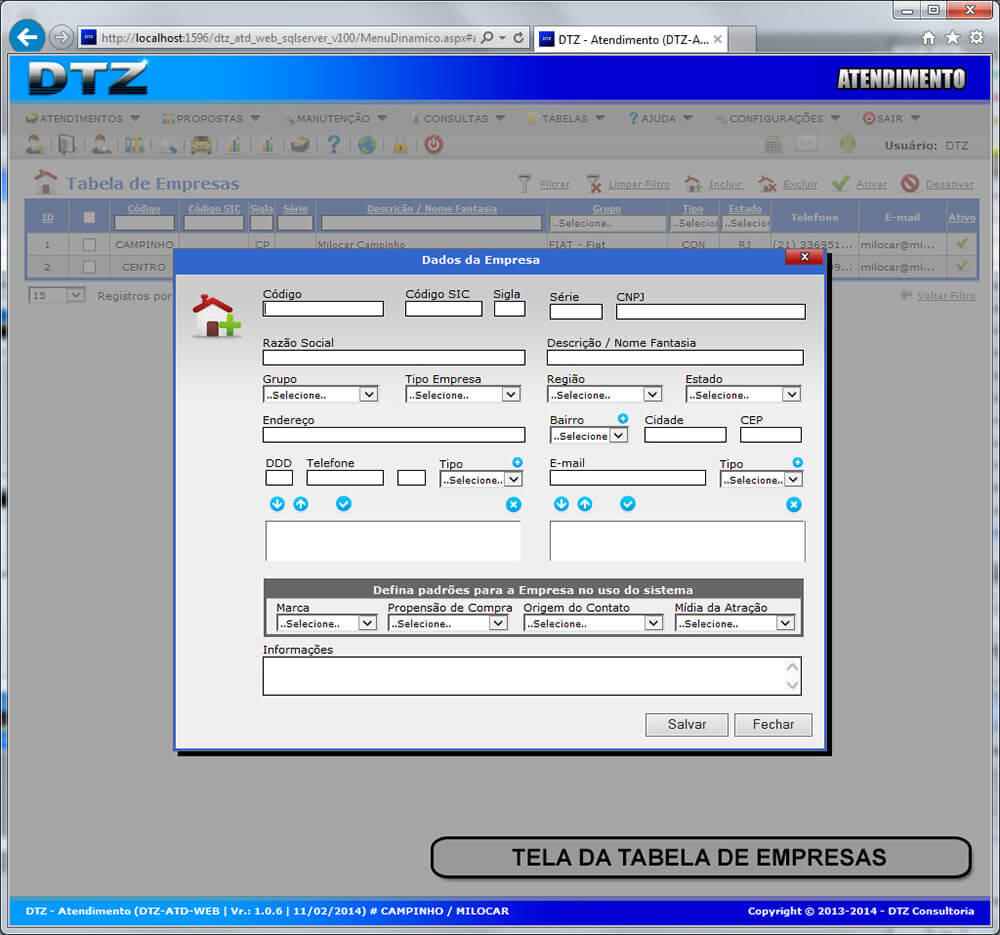The height and width of the screenshot is (935, 1000).
Task: Open the TABELAS menu
Action: (566, 118)
